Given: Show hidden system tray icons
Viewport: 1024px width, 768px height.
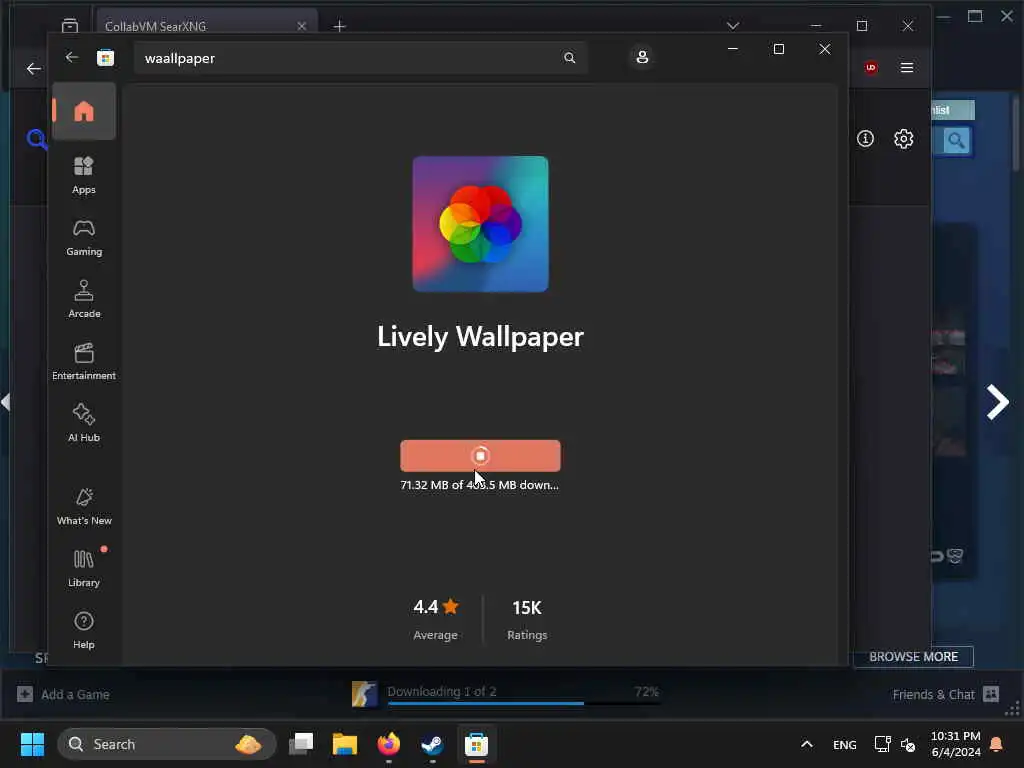Looking at the screenshot, I should [807, 744].
